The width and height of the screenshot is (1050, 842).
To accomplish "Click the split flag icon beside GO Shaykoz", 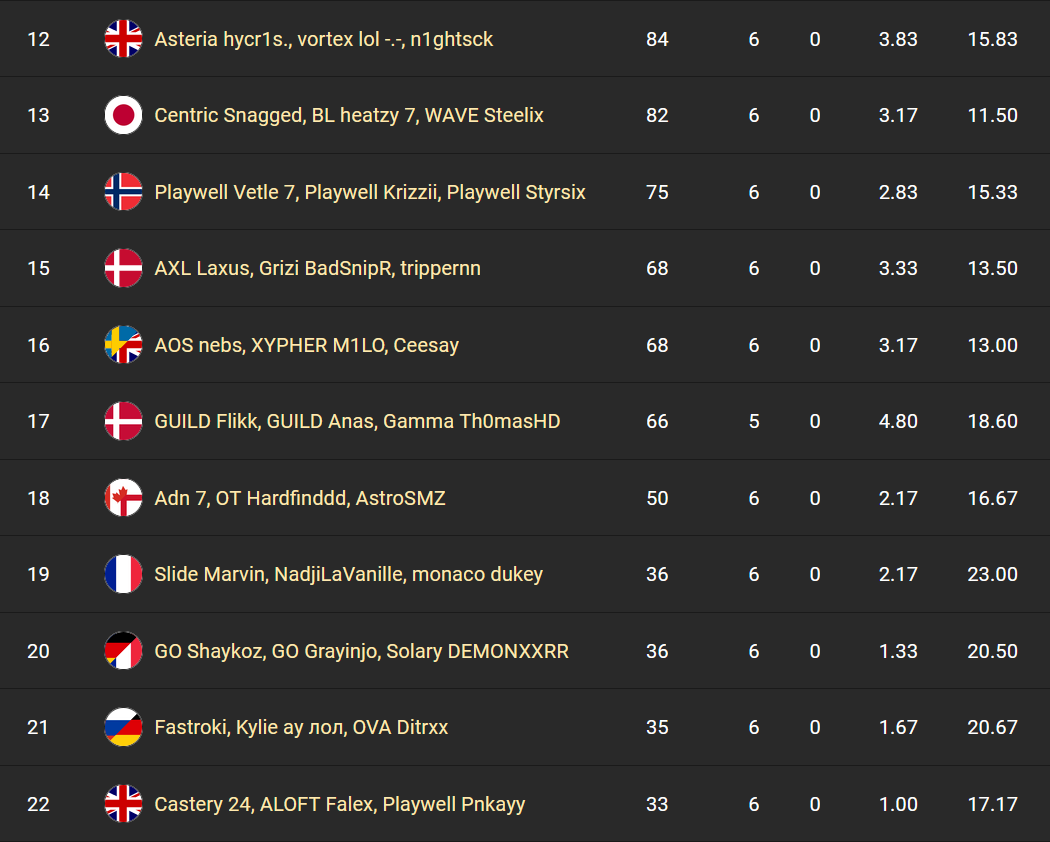I will coord(123,651).
